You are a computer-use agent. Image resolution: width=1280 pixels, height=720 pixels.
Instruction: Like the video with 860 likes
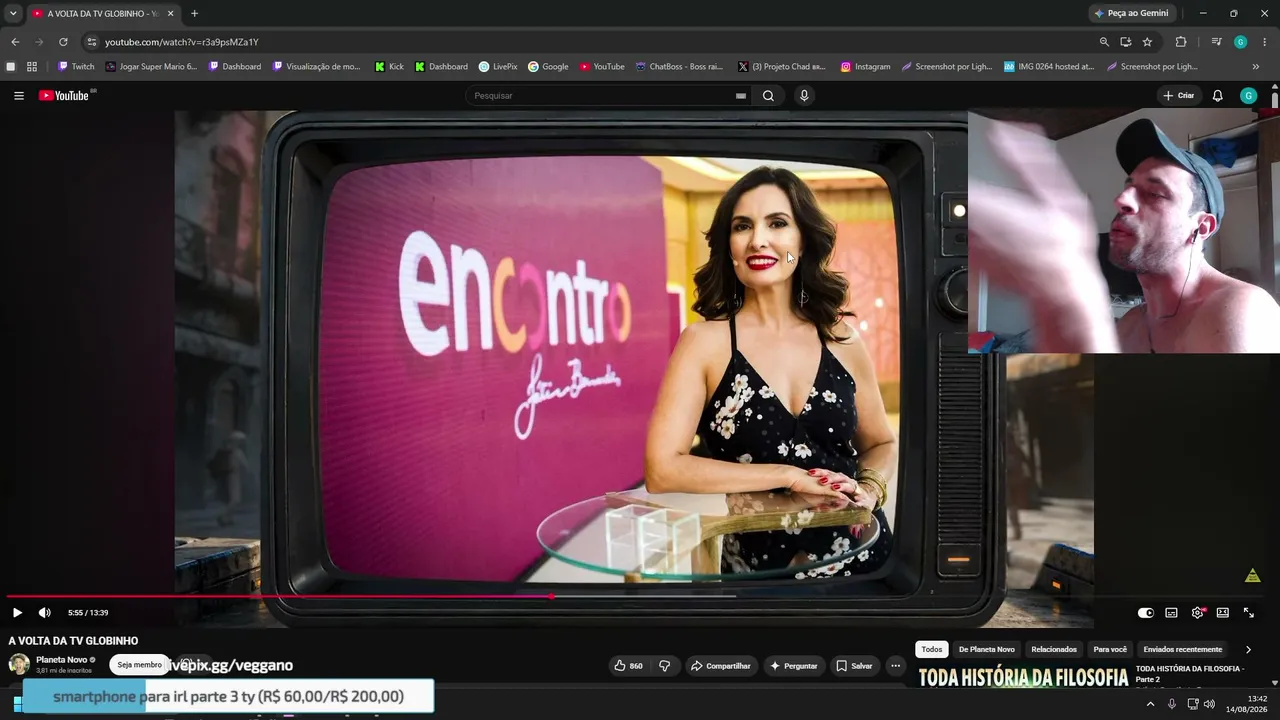click(628, 666)
